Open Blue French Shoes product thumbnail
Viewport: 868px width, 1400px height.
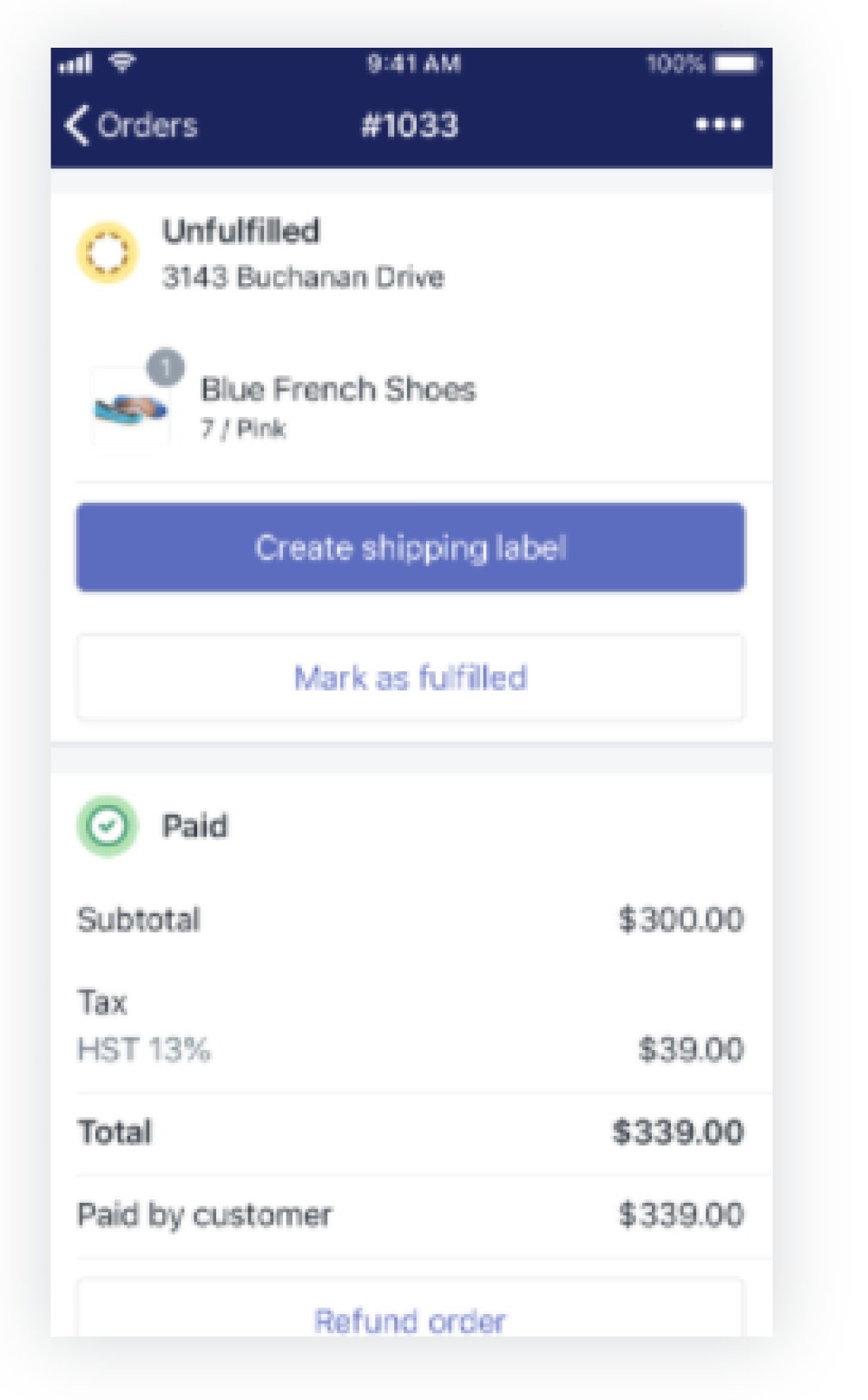[x=130, y=406]
